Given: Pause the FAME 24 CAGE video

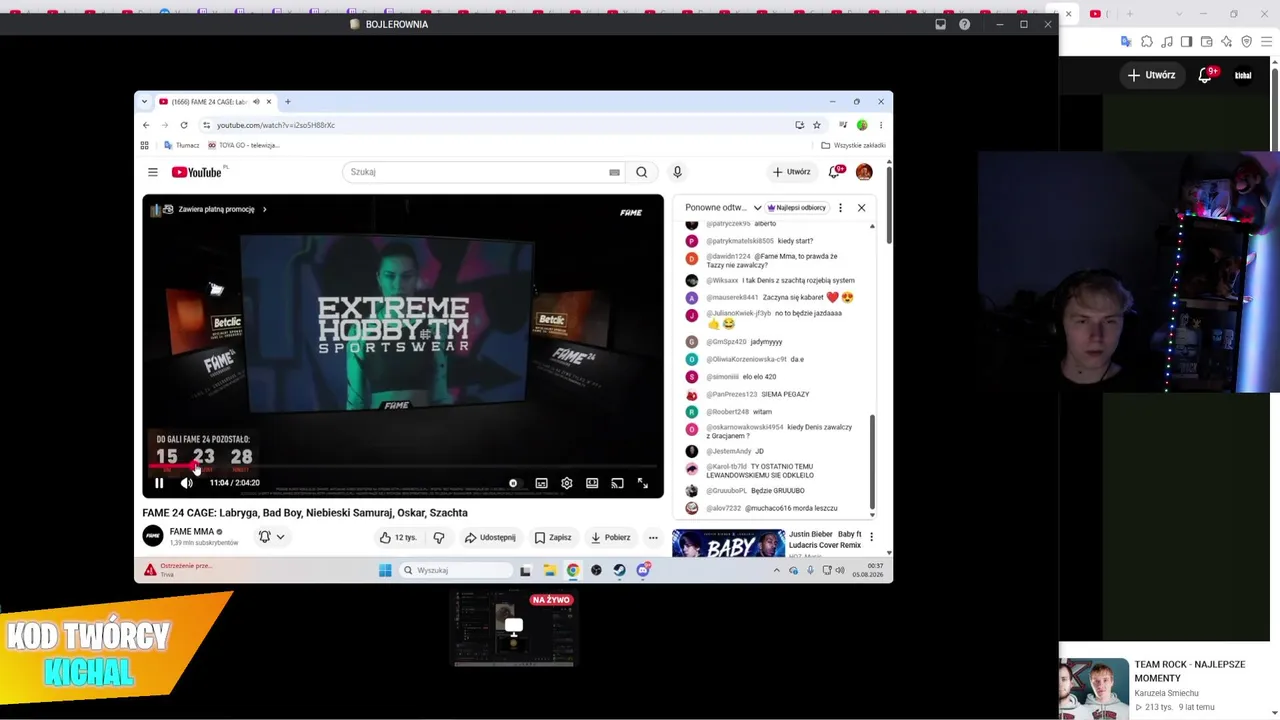Looking at the screenshot, I should coord(159,483).
